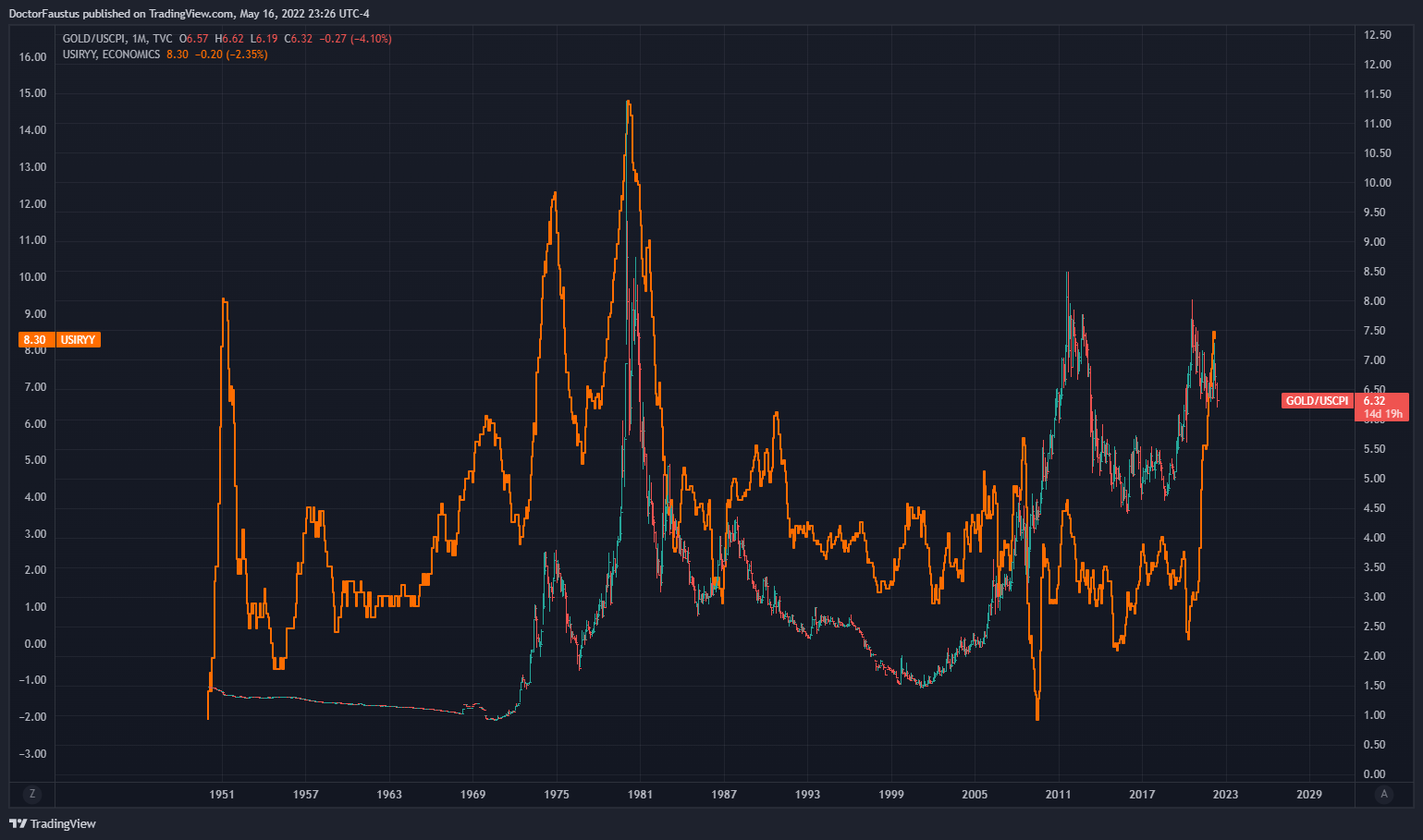
Task: Click 3.50 on the right price scale
Action: [1375, 567]
